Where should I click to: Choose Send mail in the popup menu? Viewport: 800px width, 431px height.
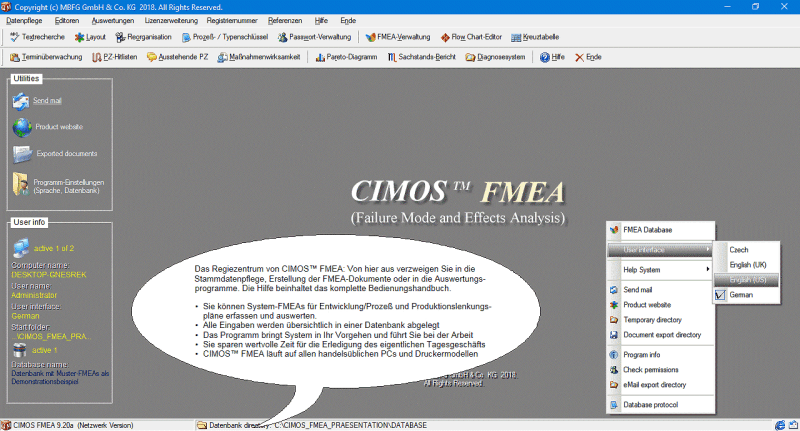click(661, 290)
